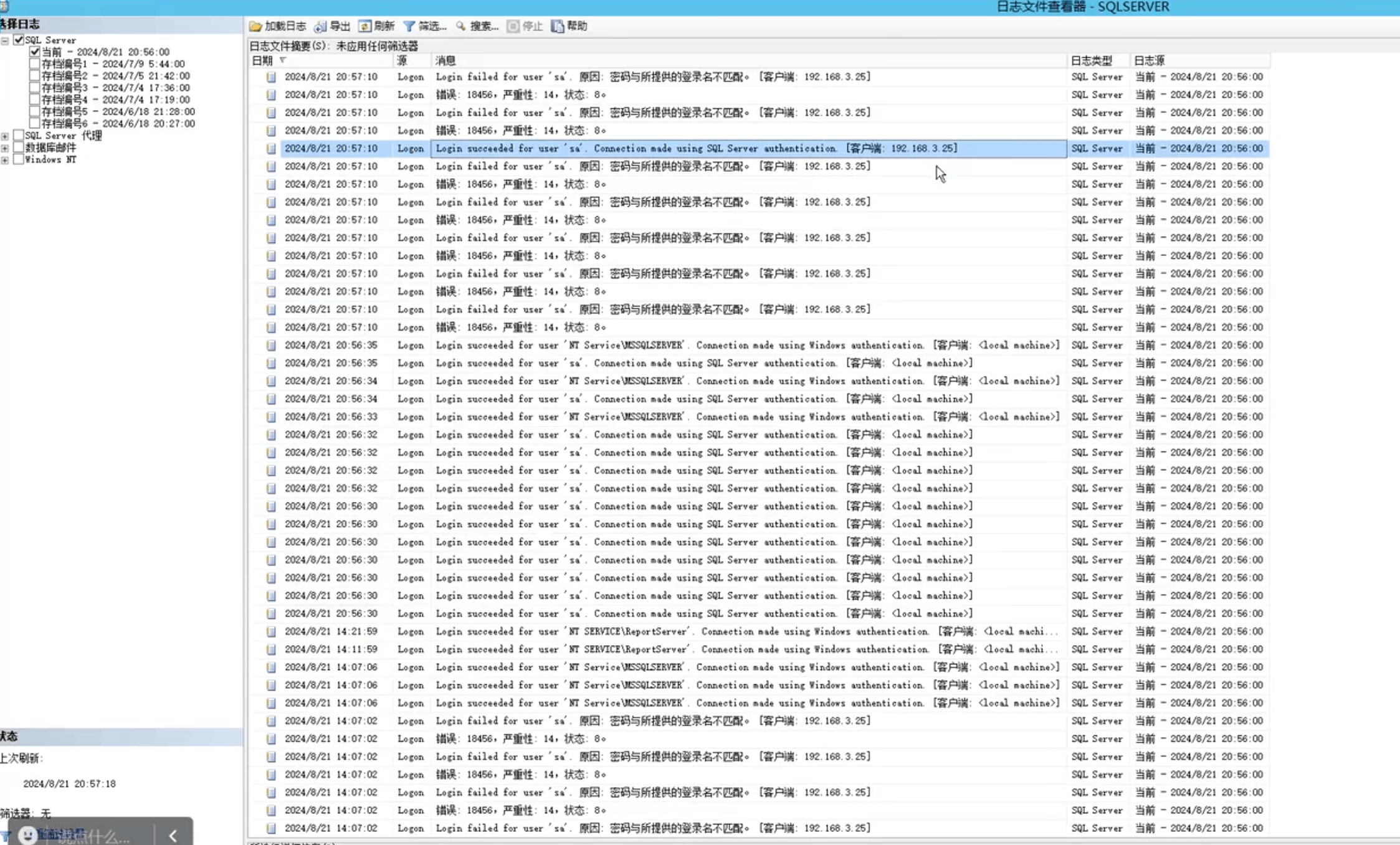
Task: Click log entry icon of 20:56:33 row
Action: tap(271, 417)
